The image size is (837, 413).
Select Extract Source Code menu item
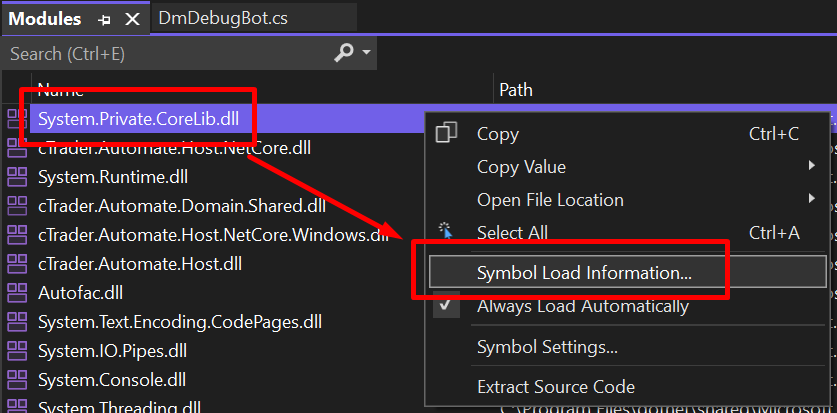click(x=556, y=386)
